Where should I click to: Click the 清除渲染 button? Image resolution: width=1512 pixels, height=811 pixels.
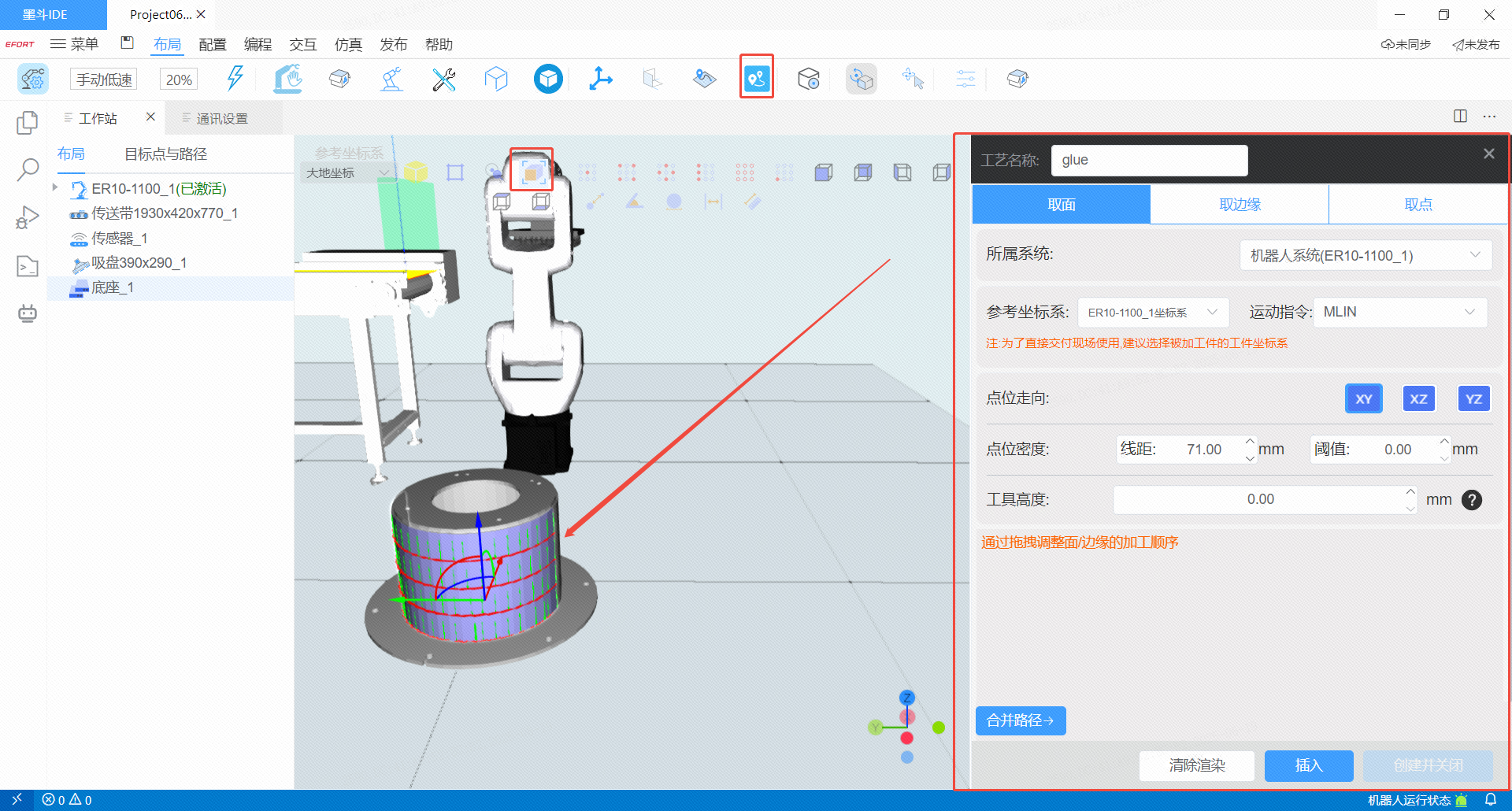[1197, 765]
